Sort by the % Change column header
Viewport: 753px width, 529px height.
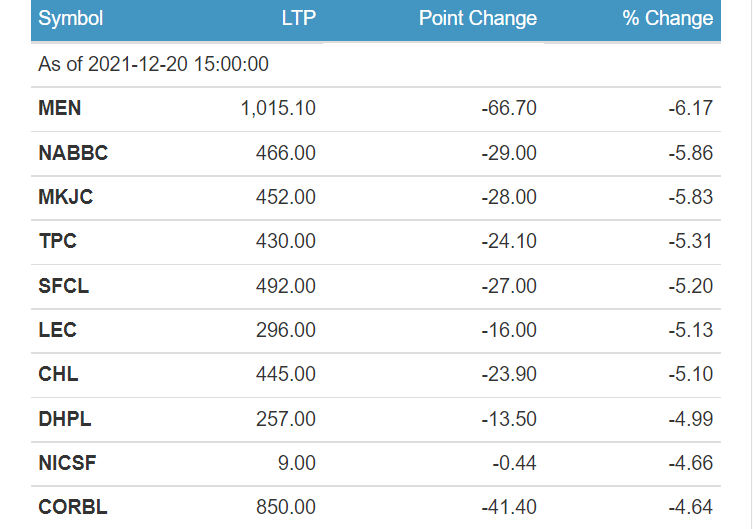point(668,18)
